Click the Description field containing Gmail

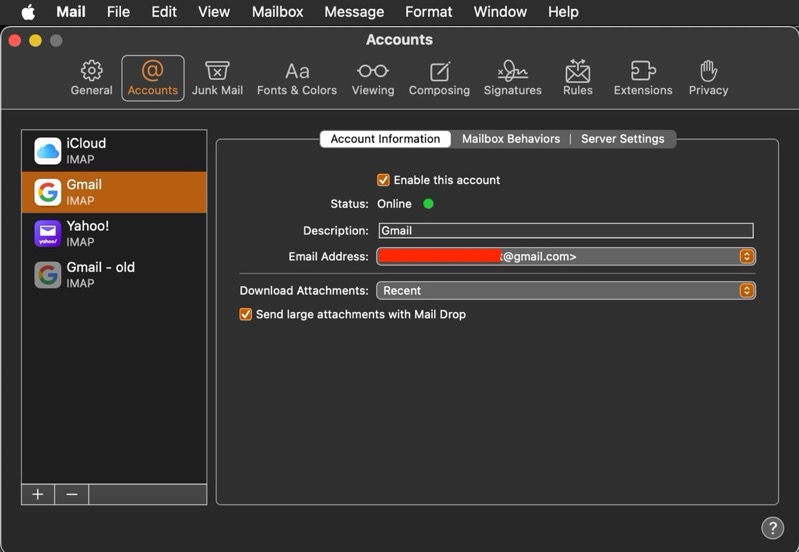click(x=566, y=230)
